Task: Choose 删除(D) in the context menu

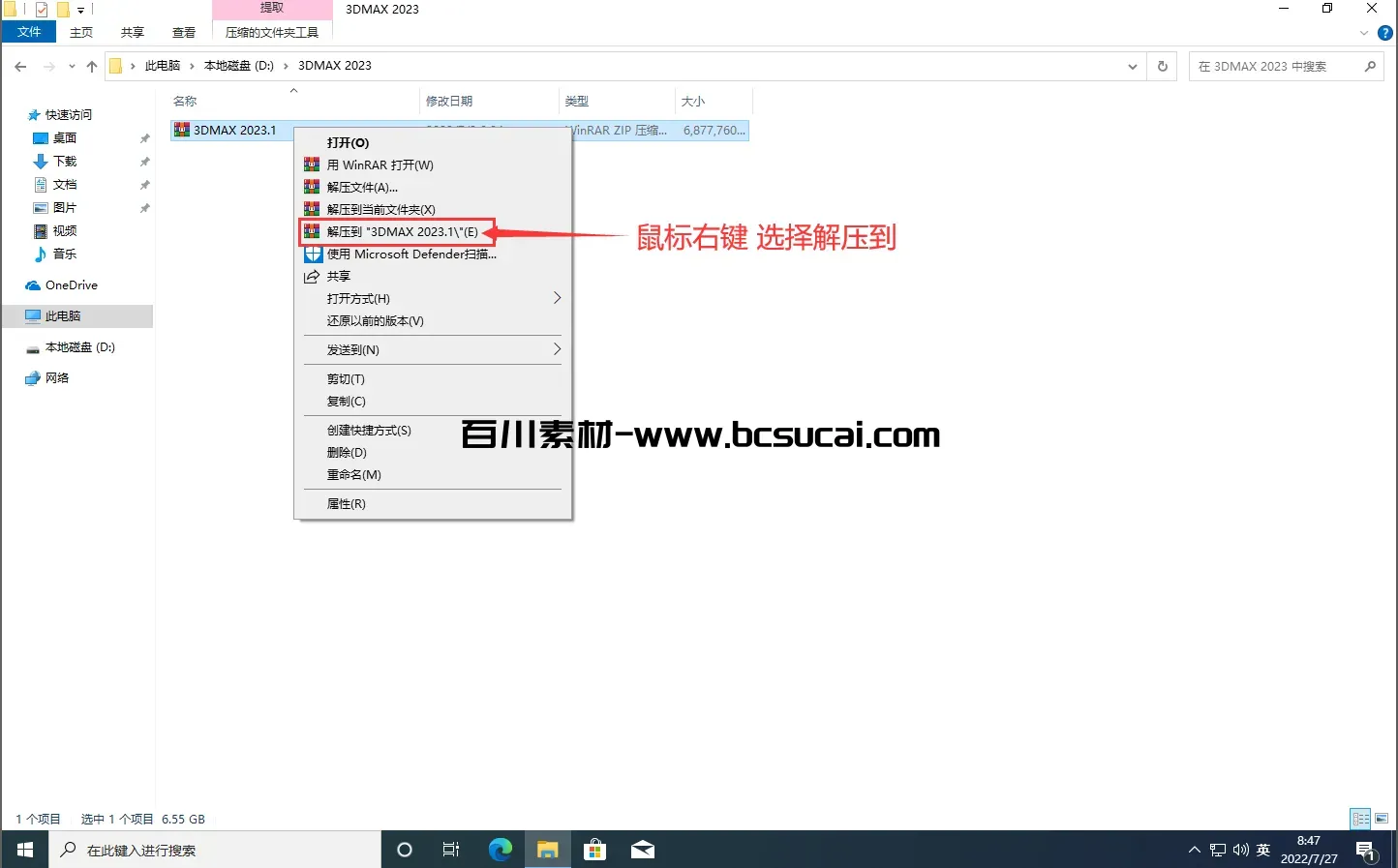Action: pos(433,452)
